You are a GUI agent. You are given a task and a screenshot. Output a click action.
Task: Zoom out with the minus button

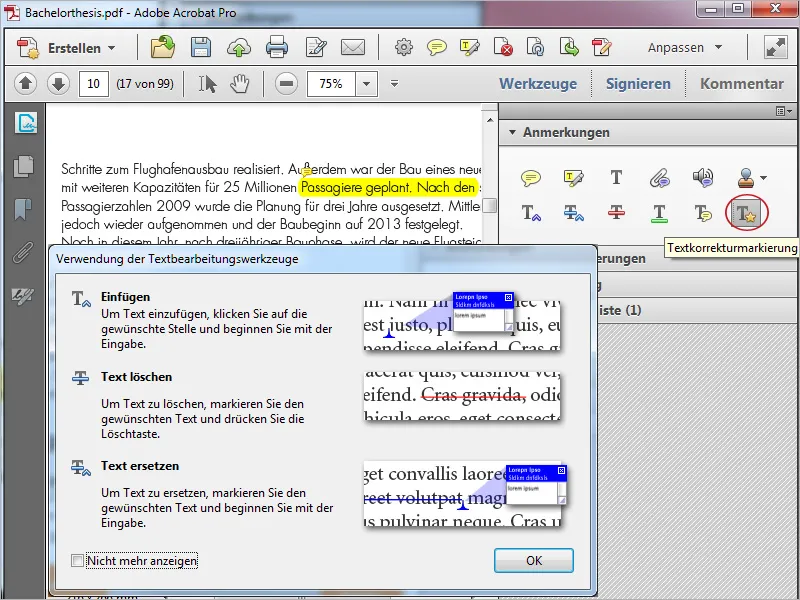[286, 84]
